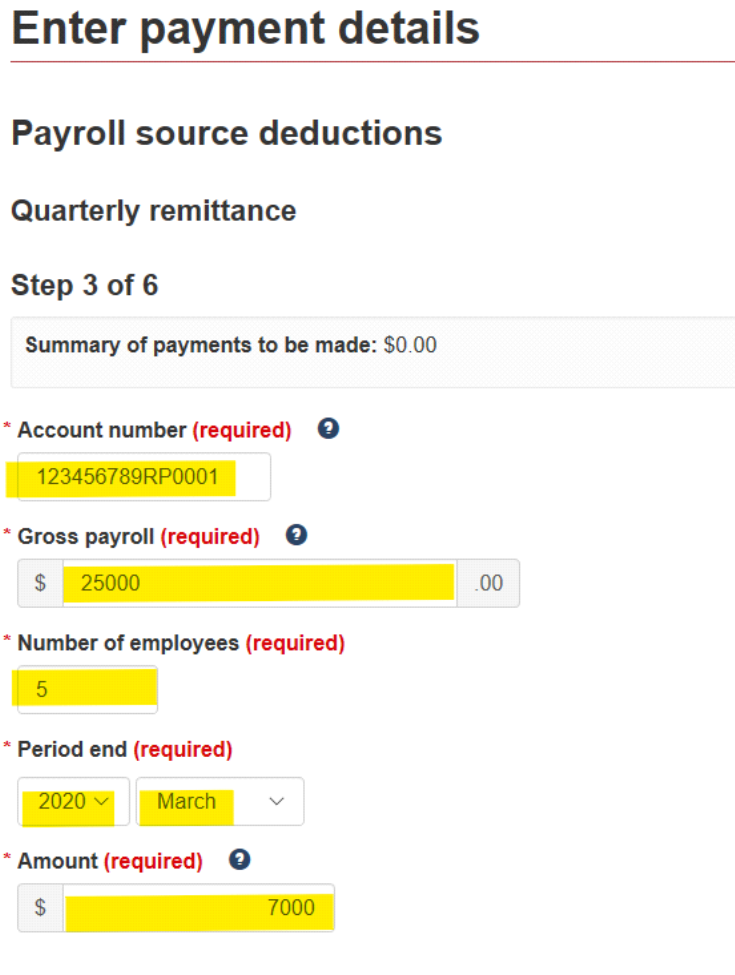This screenshot has height=975, width=735.
Task: Open help icon beside Account number
Action: tap(328, 428)
